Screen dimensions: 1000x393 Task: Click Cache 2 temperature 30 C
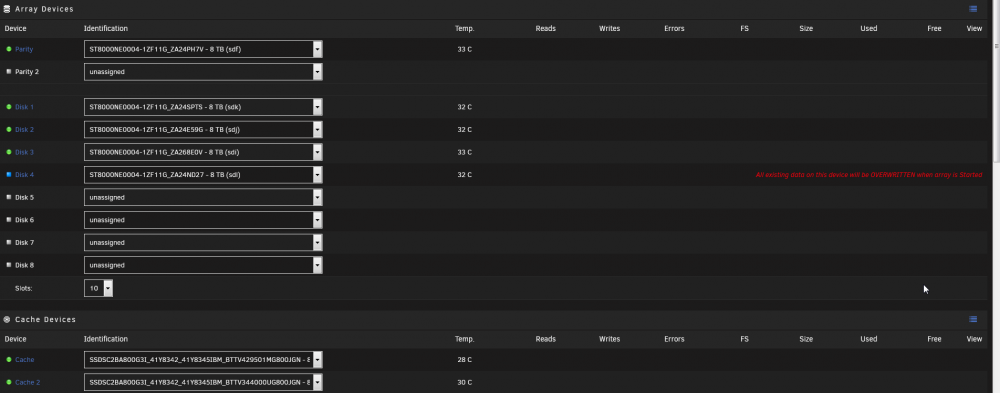(464, 382)
